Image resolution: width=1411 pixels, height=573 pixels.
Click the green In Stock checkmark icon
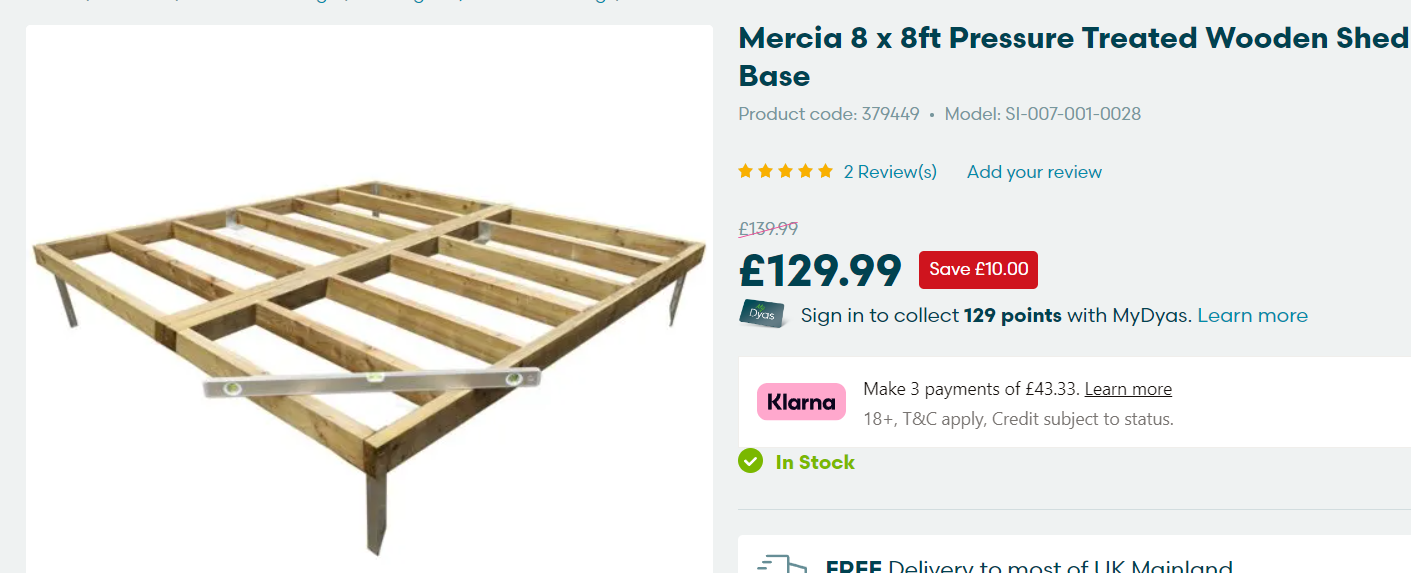(750, 461)
